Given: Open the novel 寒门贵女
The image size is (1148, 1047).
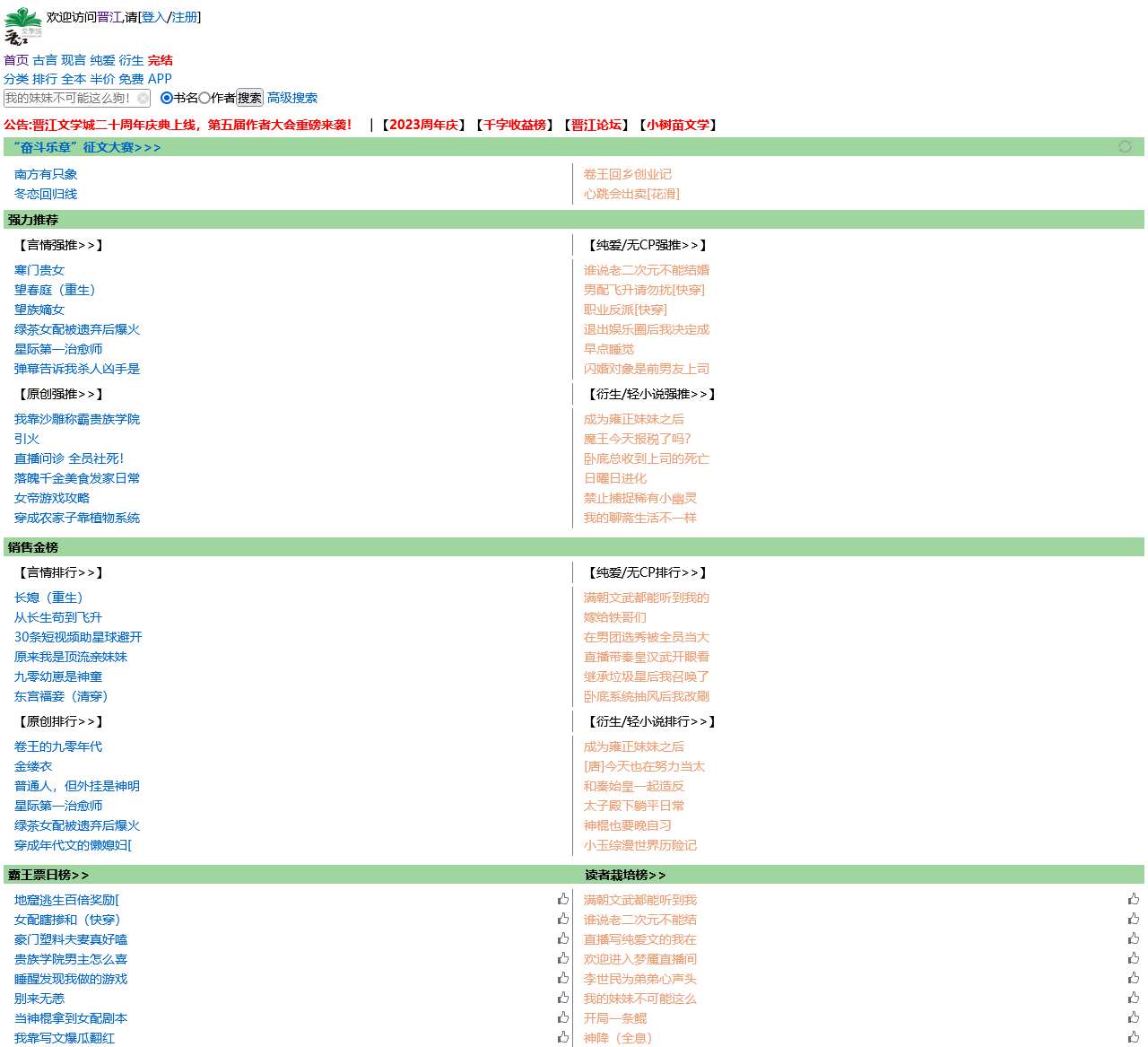Looking at the screenshot, I should coord(39,270).
